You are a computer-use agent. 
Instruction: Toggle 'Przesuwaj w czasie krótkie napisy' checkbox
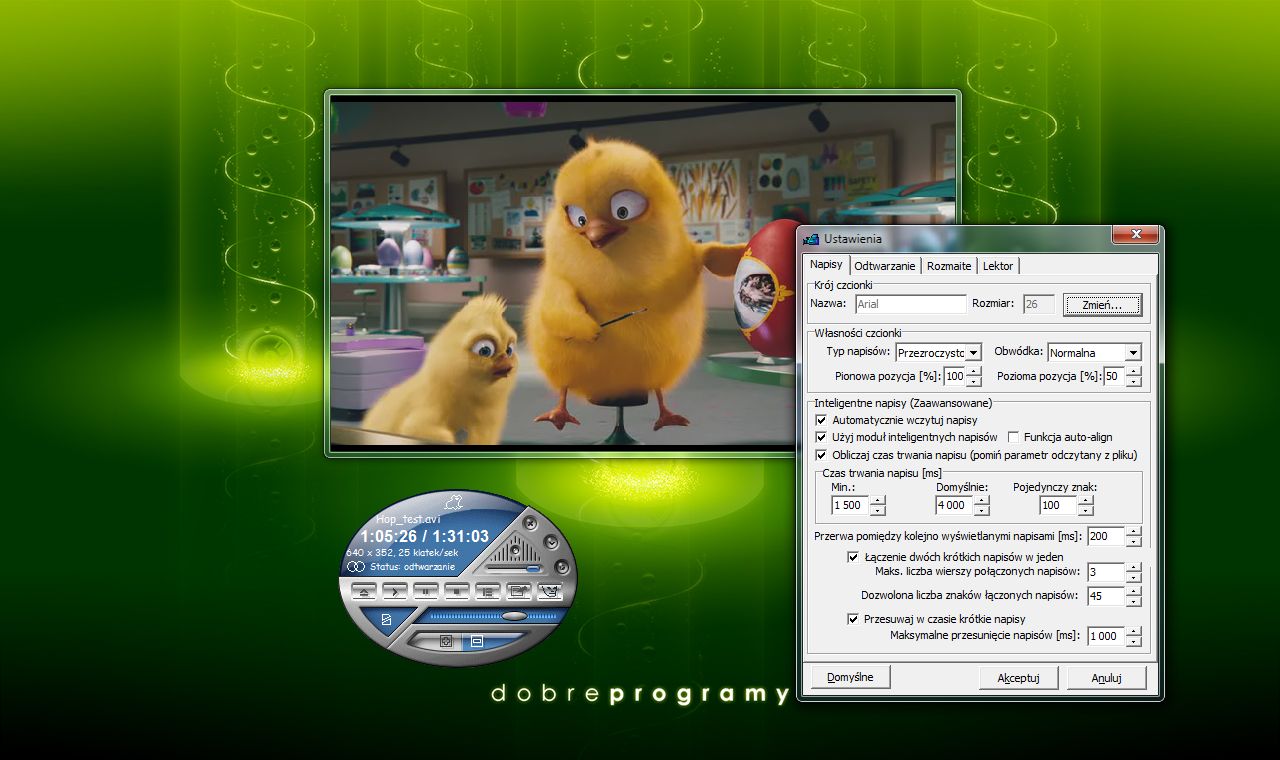point(854,619)
